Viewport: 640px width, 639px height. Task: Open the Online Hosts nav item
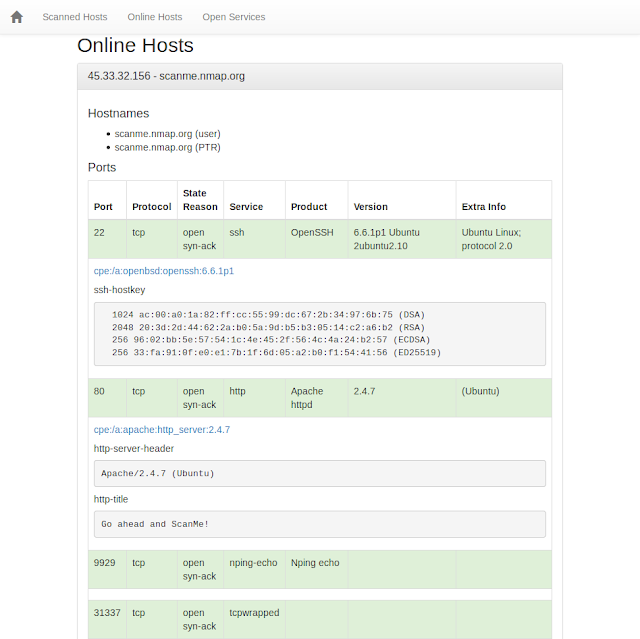pos(155,17)
